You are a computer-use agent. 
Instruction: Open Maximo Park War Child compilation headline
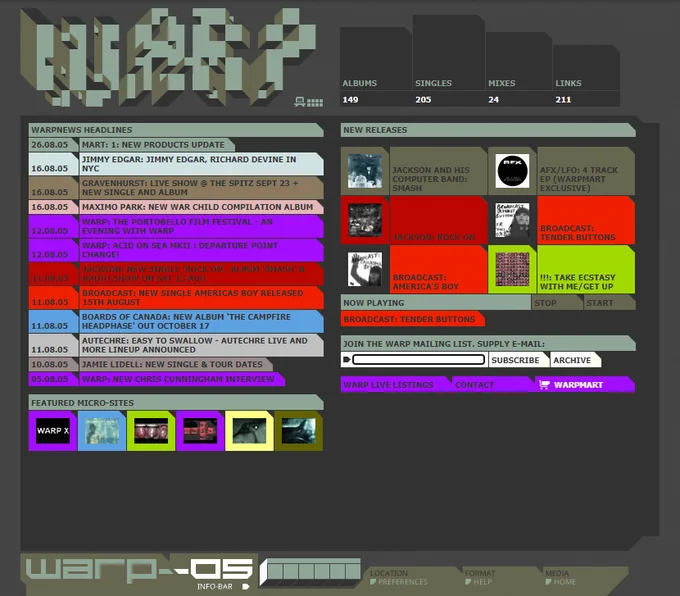pos(201,207)
